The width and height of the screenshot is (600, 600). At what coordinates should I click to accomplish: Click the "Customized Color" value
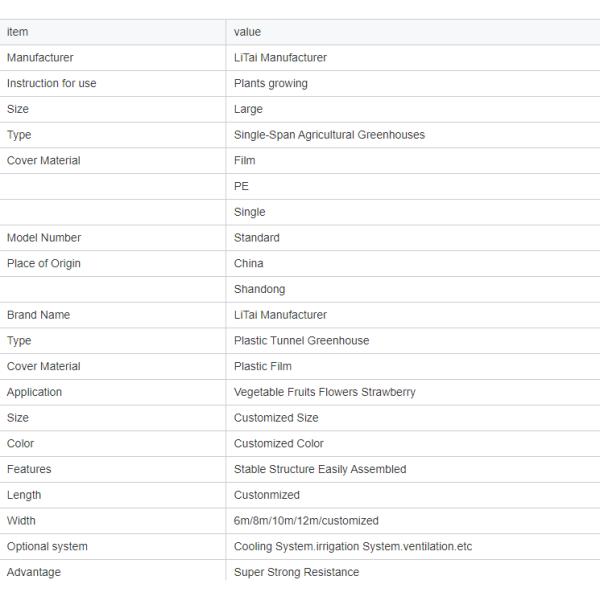pyautogui.click(x=279, y=444)
